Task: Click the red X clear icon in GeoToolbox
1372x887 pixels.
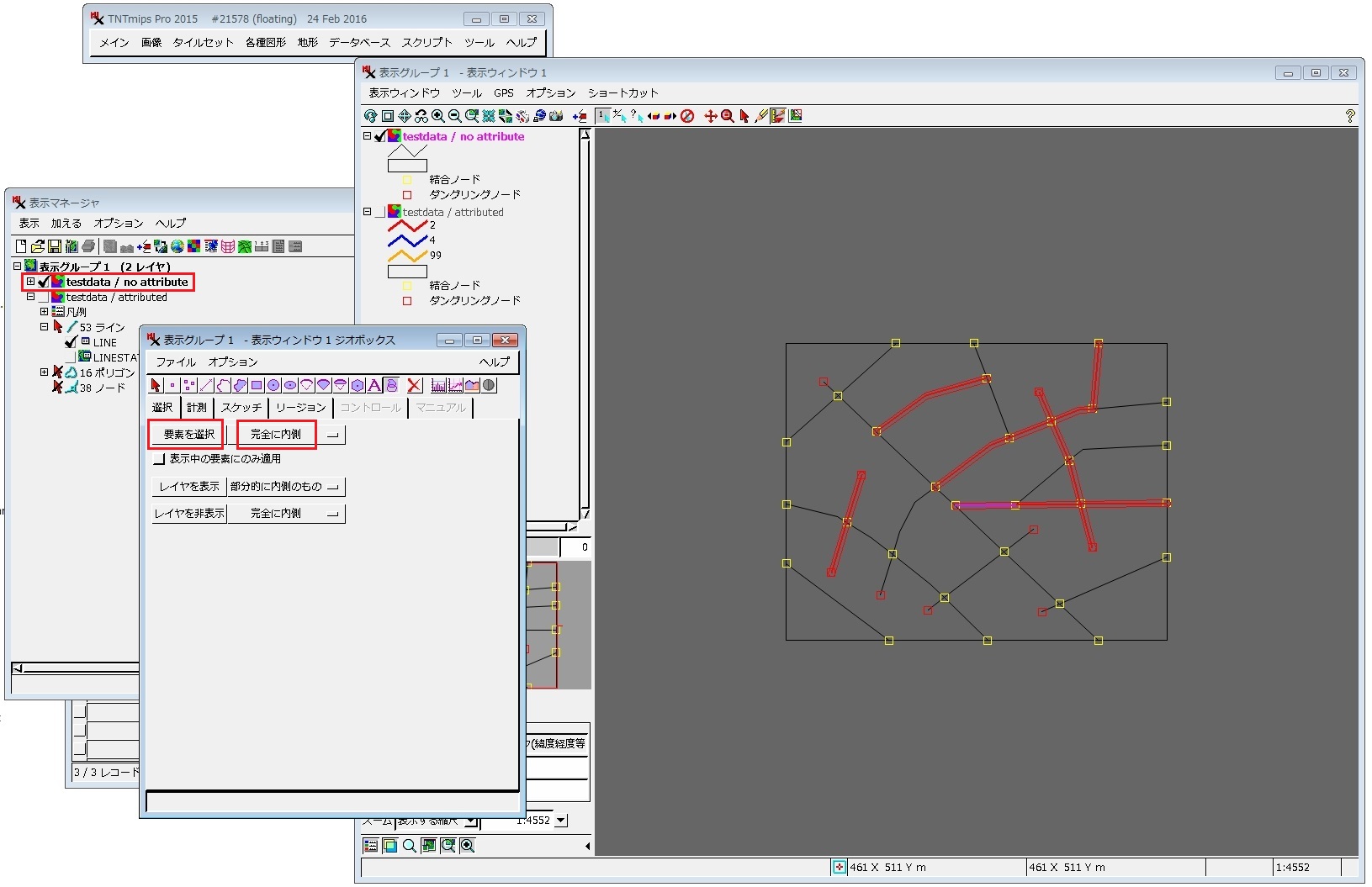Action: tap(414, 386)
